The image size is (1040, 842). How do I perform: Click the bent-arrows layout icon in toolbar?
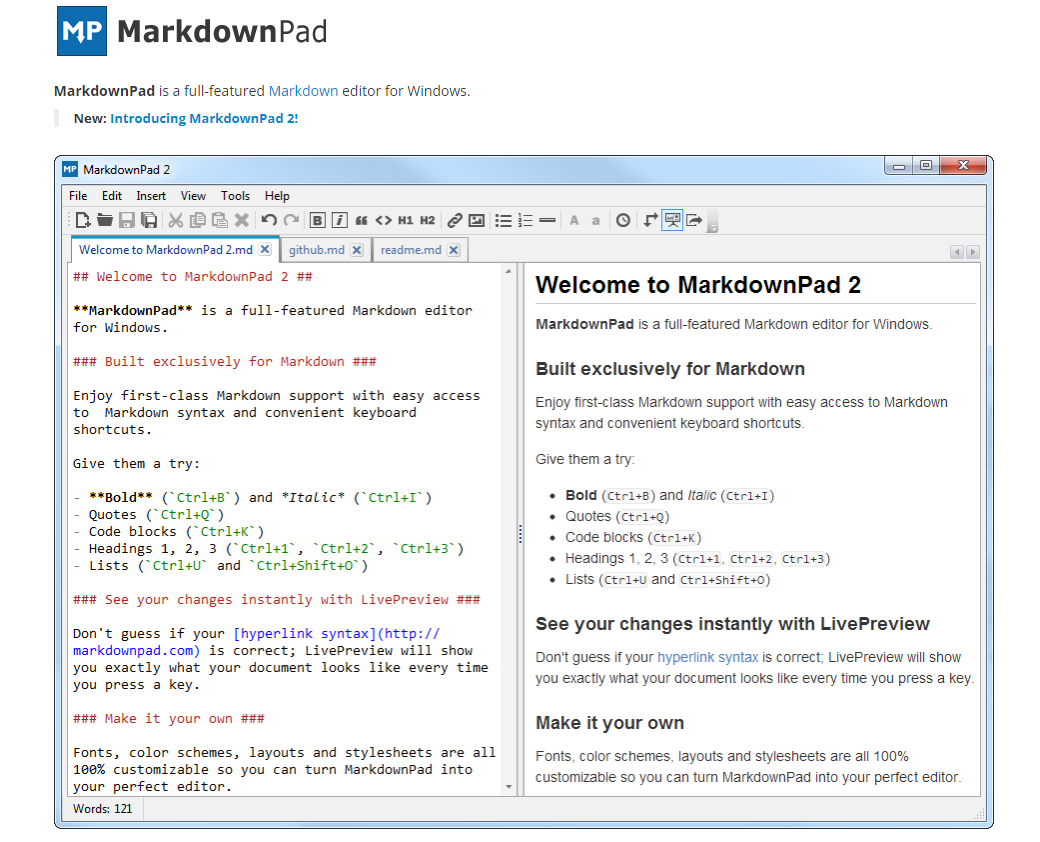[651, 220]
